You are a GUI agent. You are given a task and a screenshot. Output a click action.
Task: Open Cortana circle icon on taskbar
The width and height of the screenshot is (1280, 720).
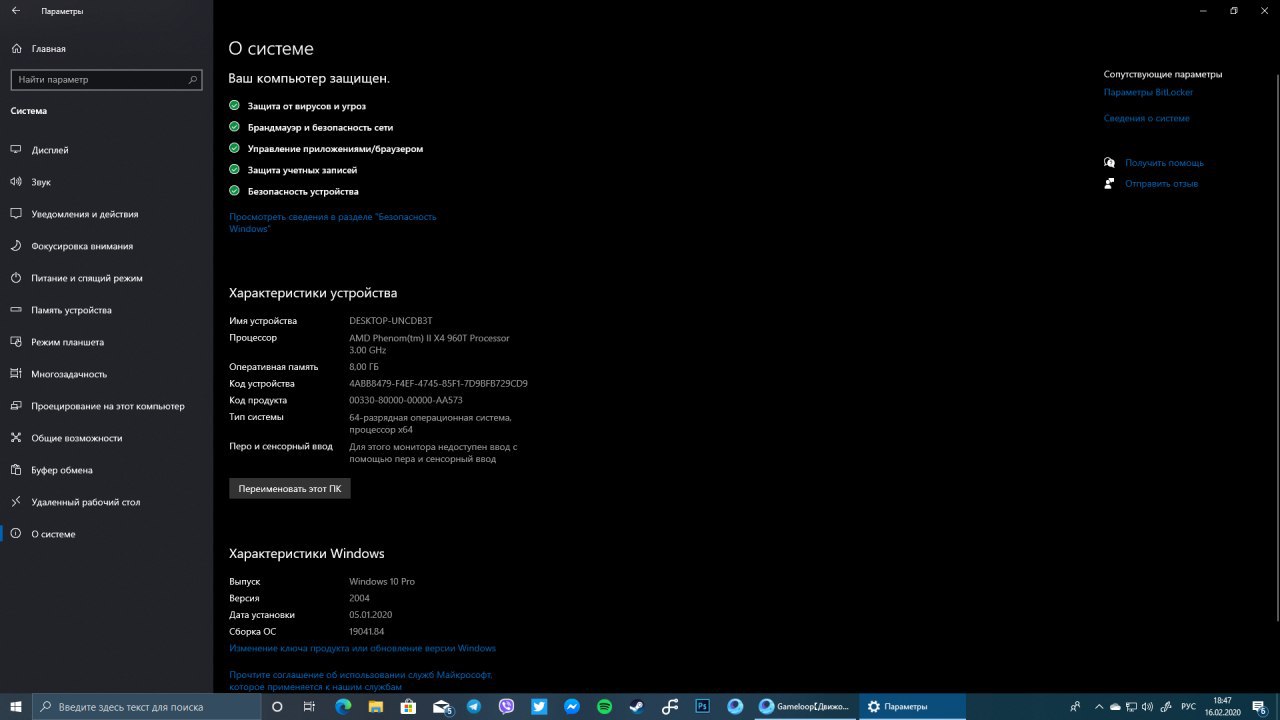point(277,706)
